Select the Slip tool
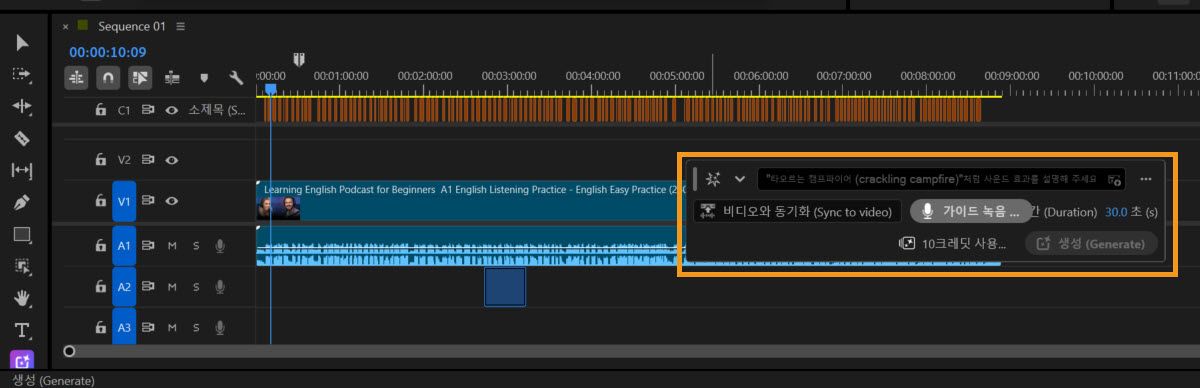This screenshot has height=388, width=1200. point(22,170)
